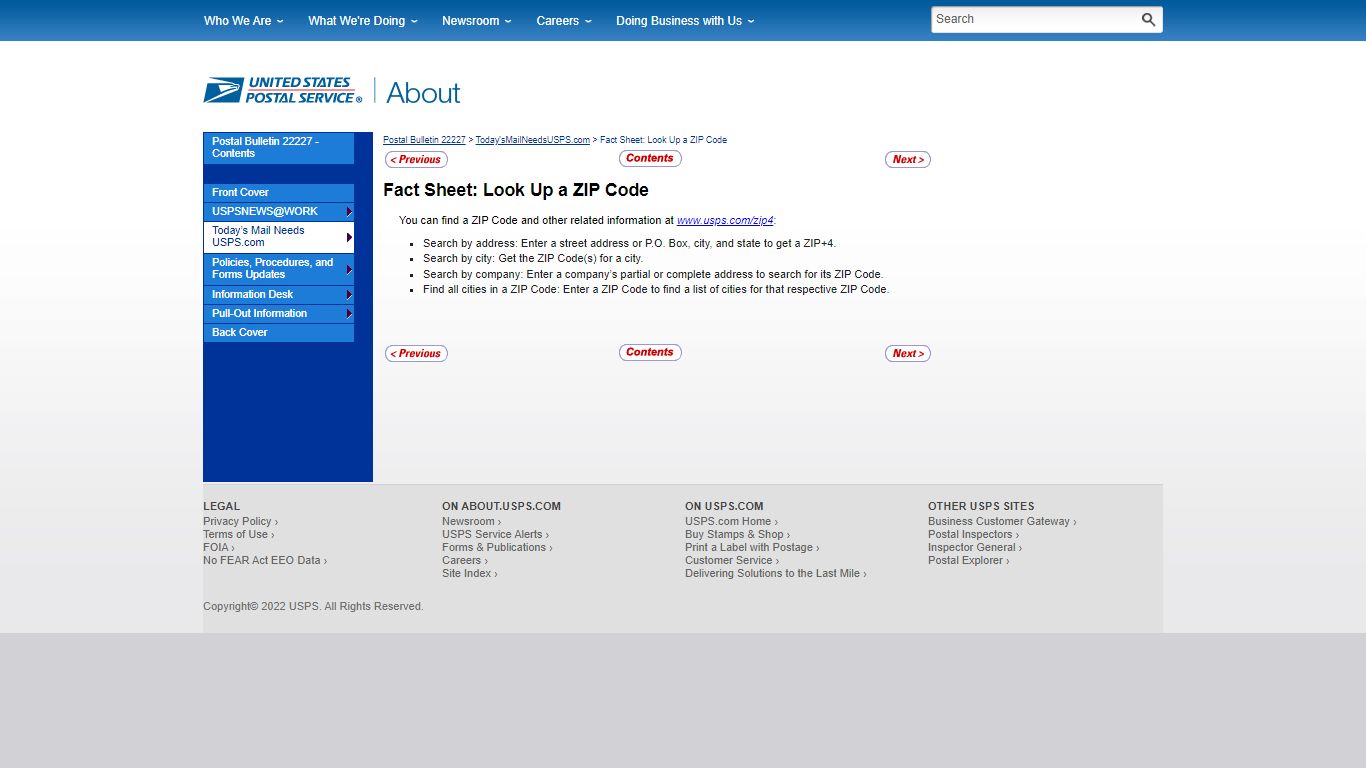Open the Newsroom dropdown menu
Image resolution: width=1366 pixels, height=768 pixels.
tap(477, 21)
